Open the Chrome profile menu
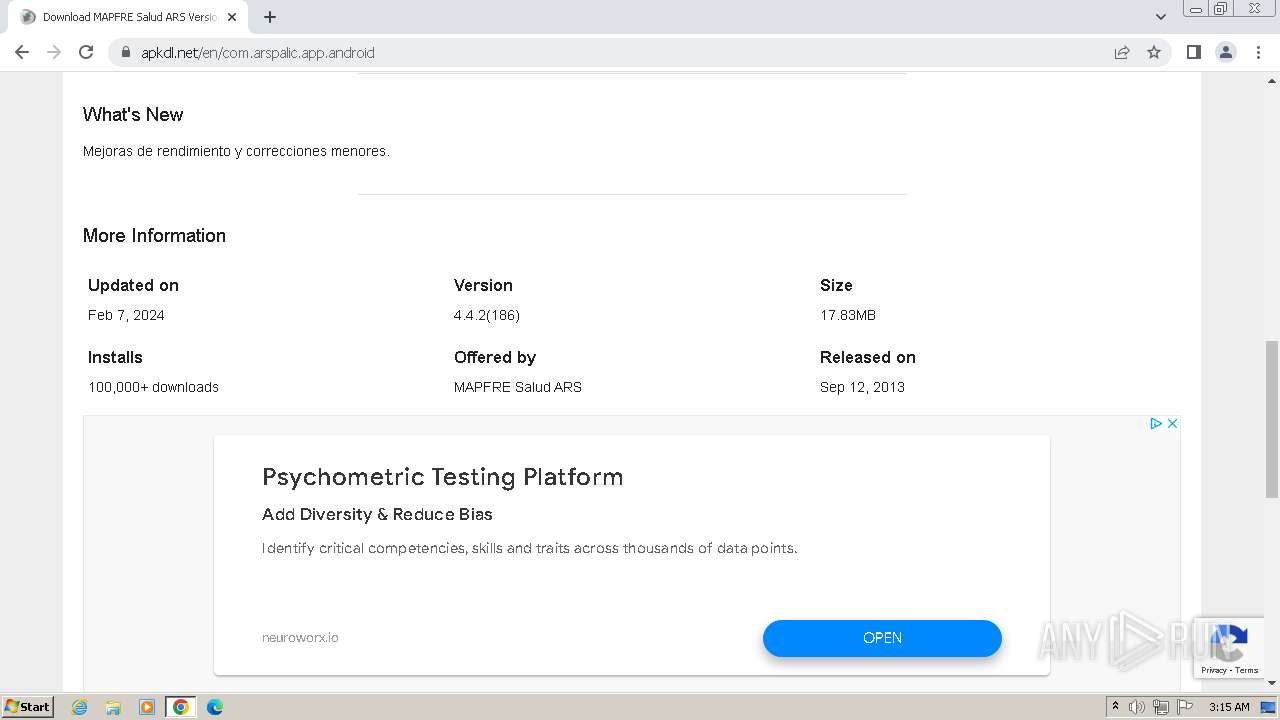This screenshot has width=1280, height=720. (x=1226, y=52)
